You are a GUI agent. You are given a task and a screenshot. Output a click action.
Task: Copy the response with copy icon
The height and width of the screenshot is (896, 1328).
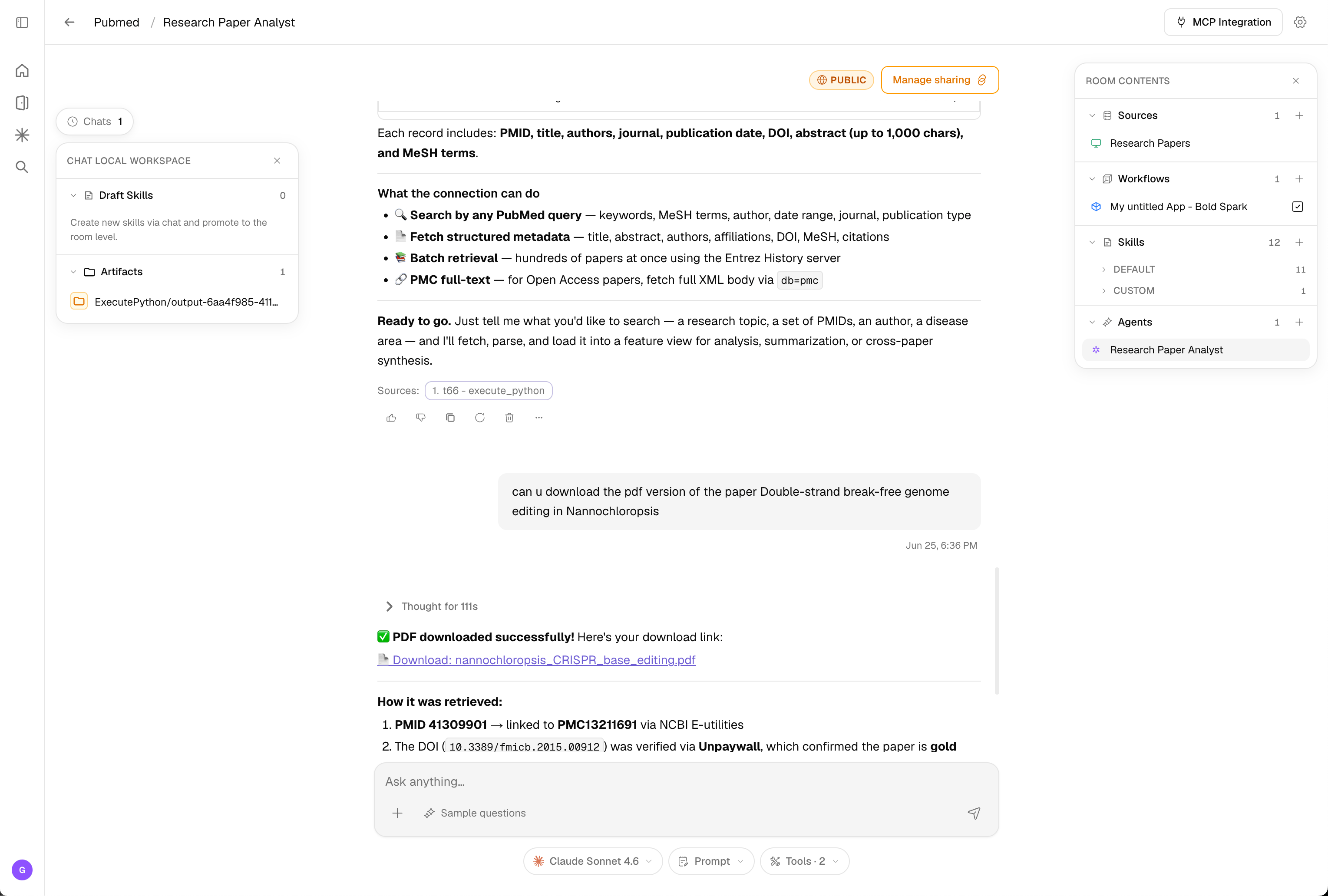tap(450, 418)
